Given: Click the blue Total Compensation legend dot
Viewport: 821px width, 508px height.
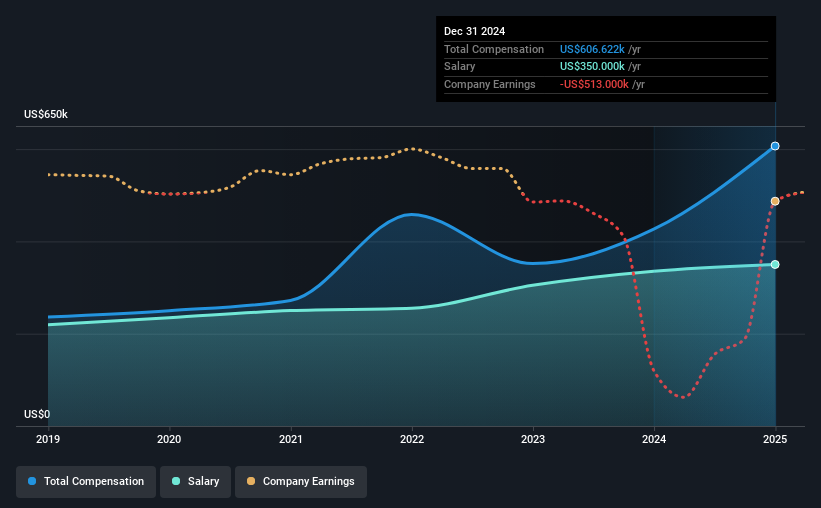Looking at the screenshot, I should (x=32, y=481).
